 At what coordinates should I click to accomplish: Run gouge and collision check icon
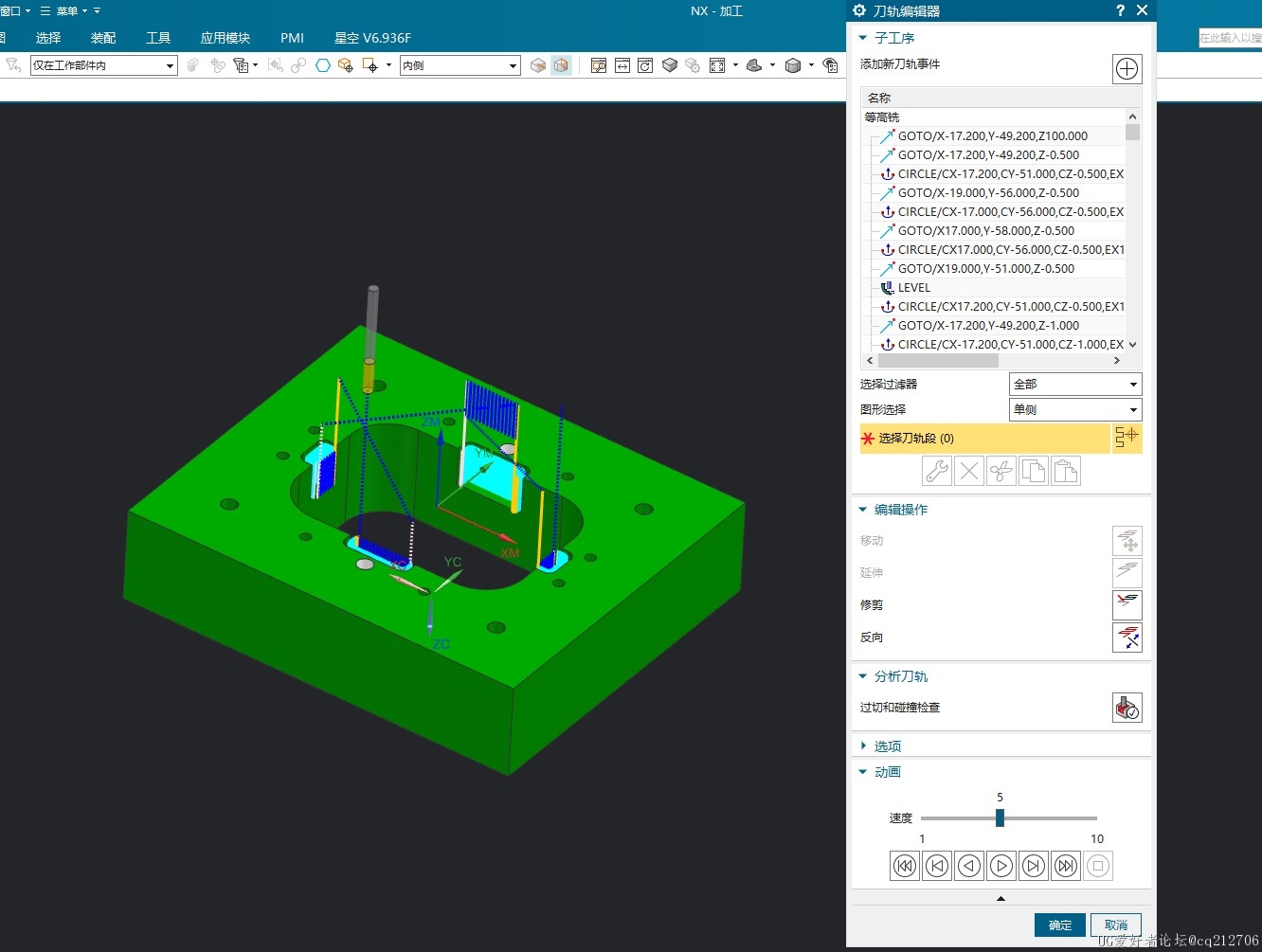(1127, 708)
